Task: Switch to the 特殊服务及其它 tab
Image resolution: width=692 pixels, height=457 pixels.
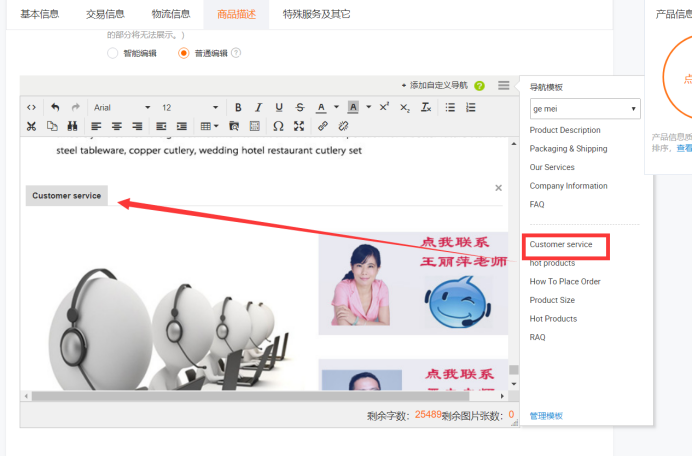Action: click(316, 14)
